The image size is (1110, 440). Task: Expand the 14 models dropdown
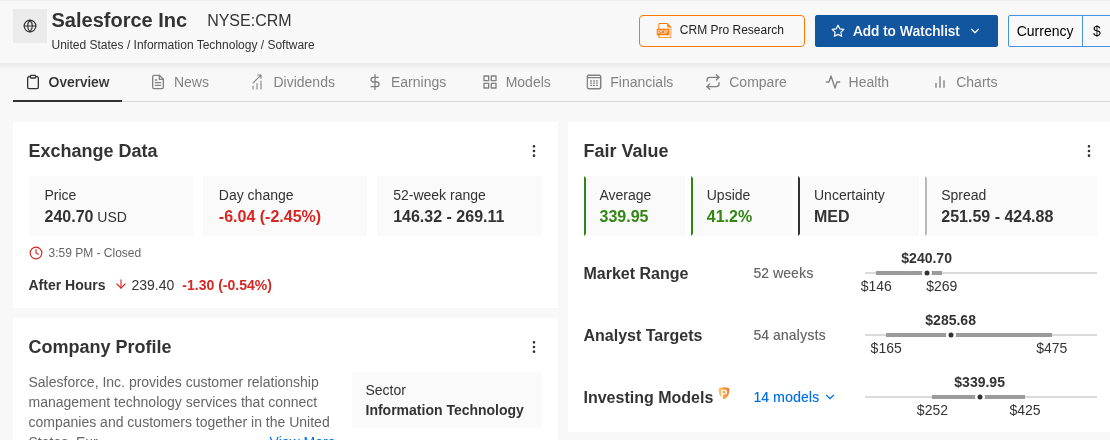point(794,397)
